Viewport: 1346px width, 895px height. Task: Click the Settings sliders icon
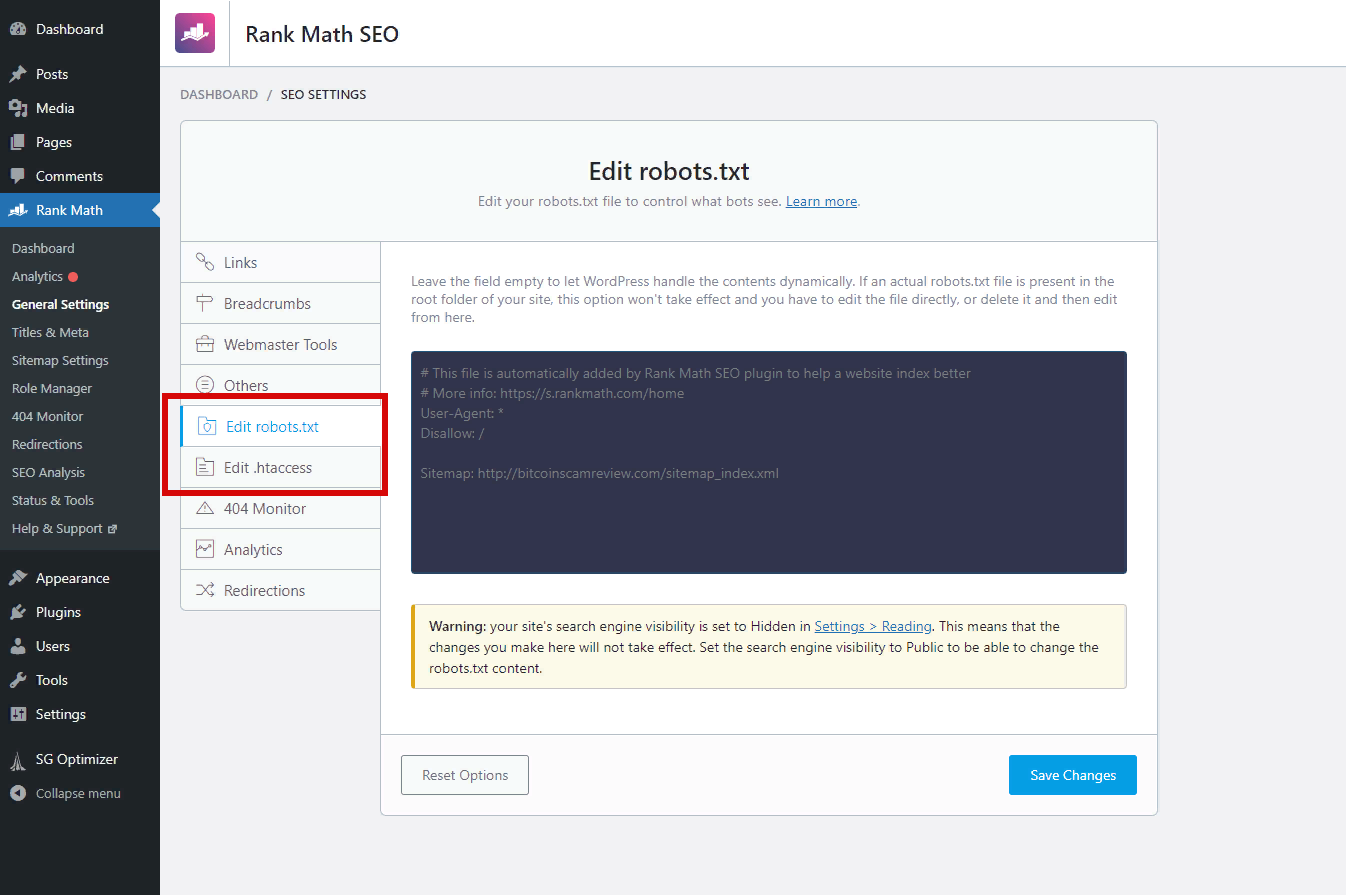click(x=18, y=714)
